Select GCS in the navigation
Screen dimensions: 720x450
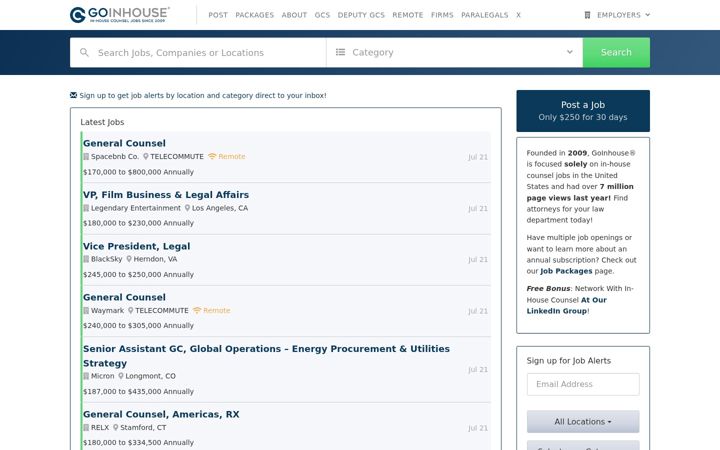pyautogui.click(x=322, y=15)
